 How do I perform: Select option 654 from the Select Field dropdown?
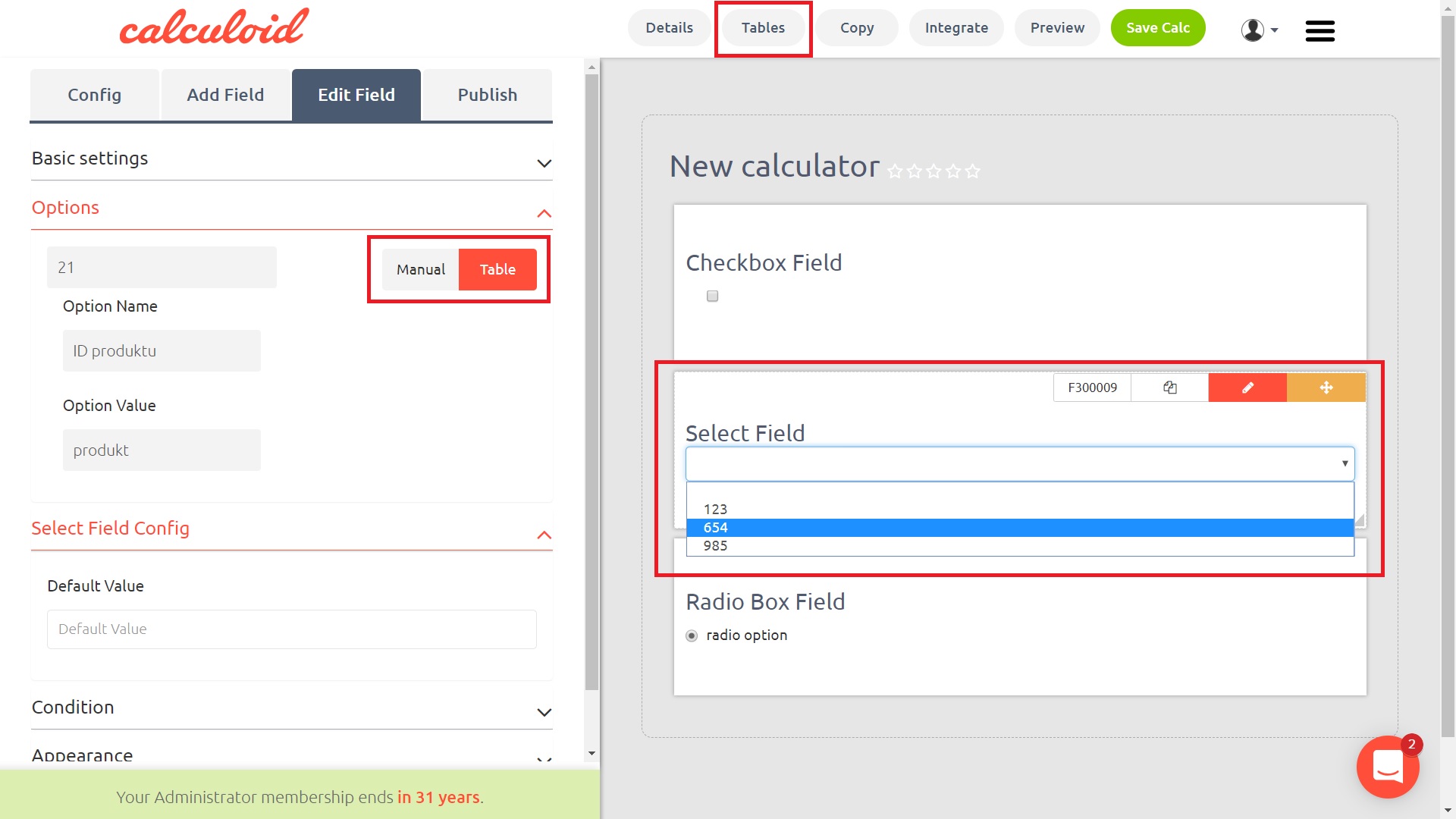(1019, 527)
